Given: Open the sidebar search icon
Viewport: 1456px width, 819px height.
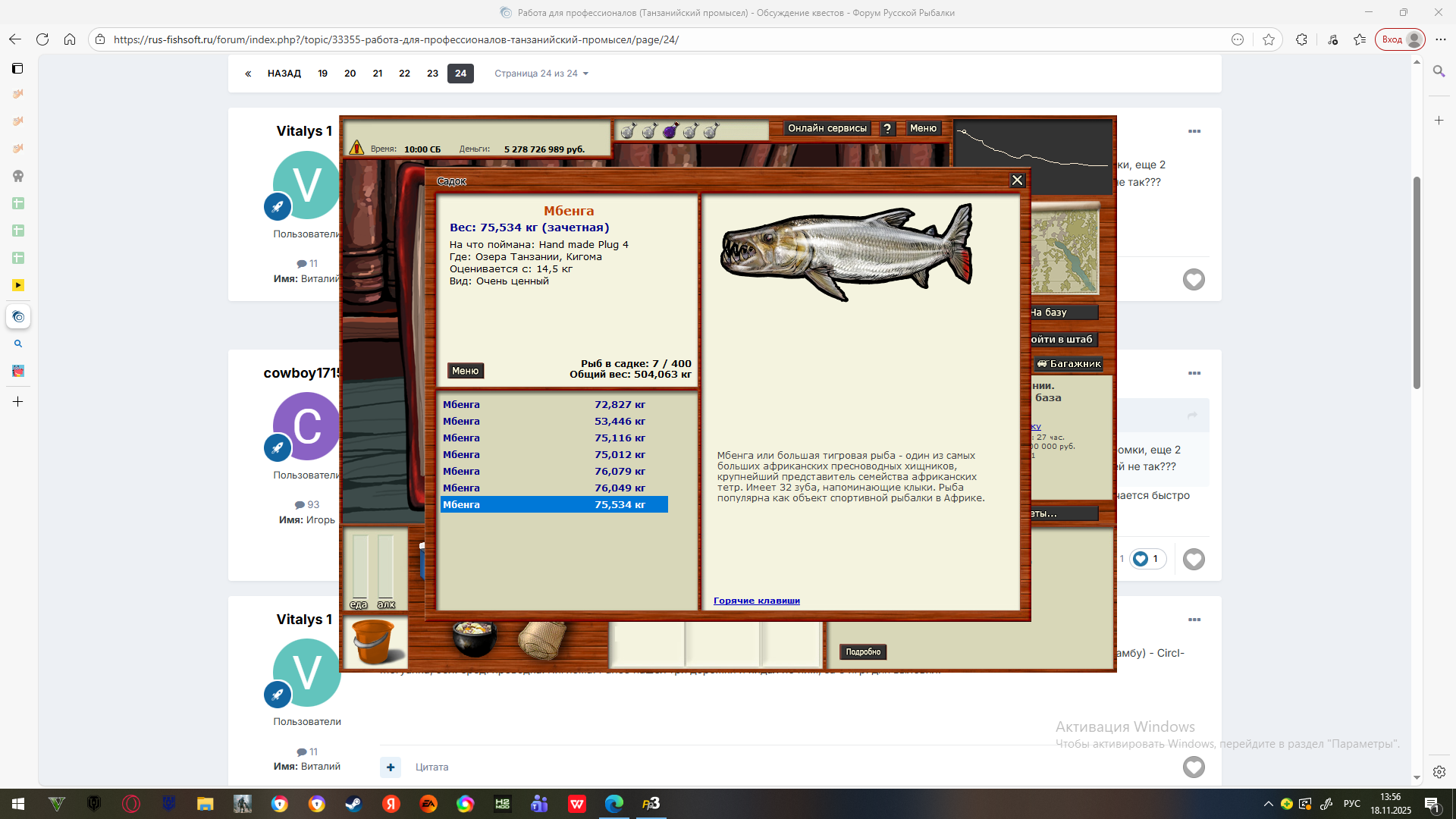Looking at the screenshot, I should tap(1439, 71).
